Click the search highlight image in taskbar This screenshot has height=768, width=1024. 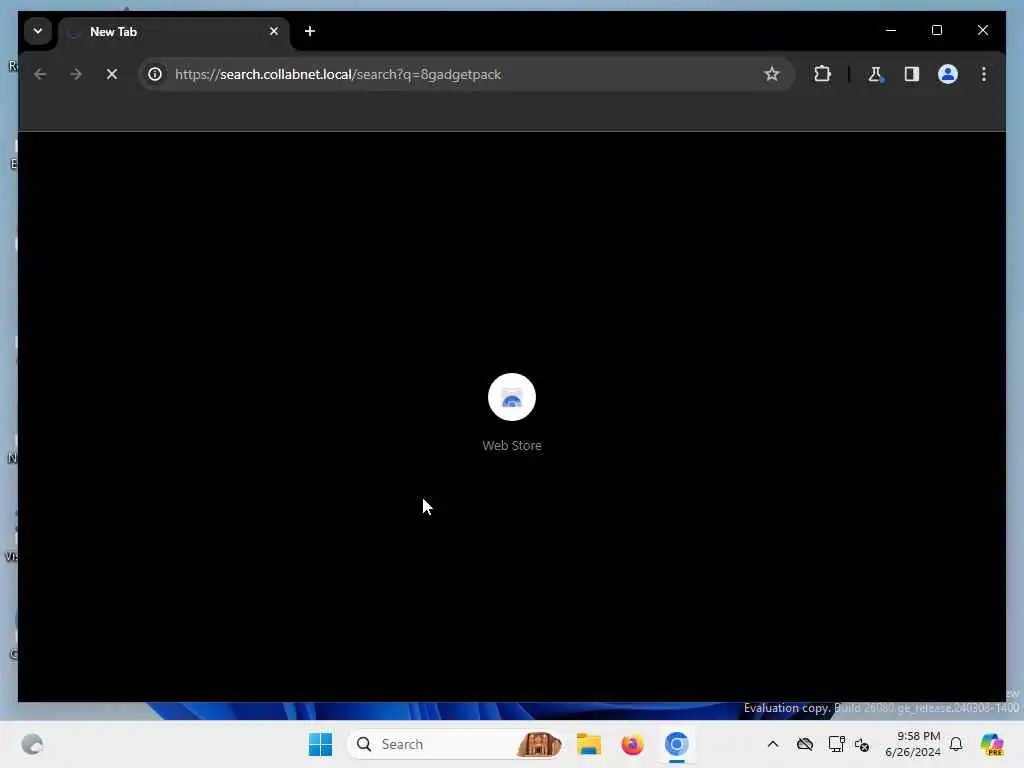point(539,744)
